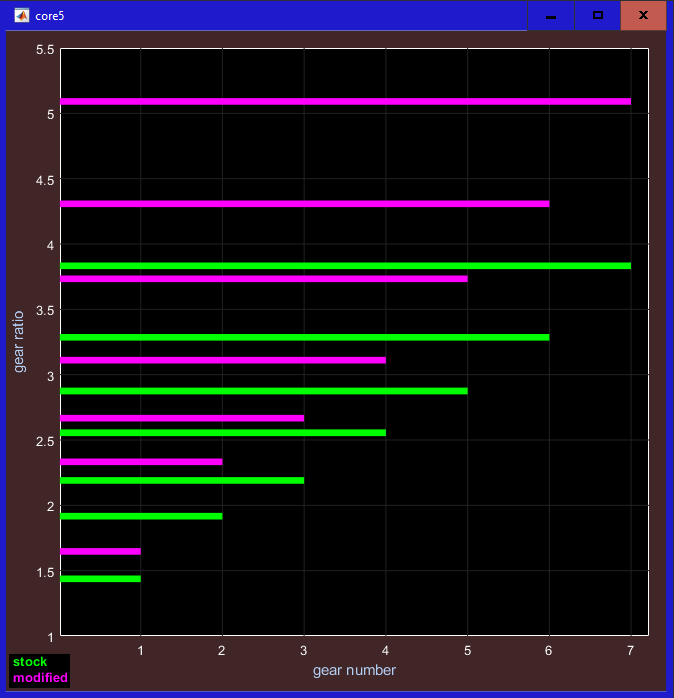Click the MATLAB icon in title bar
This screenshot has width=674, height=698.
point(21,15)
